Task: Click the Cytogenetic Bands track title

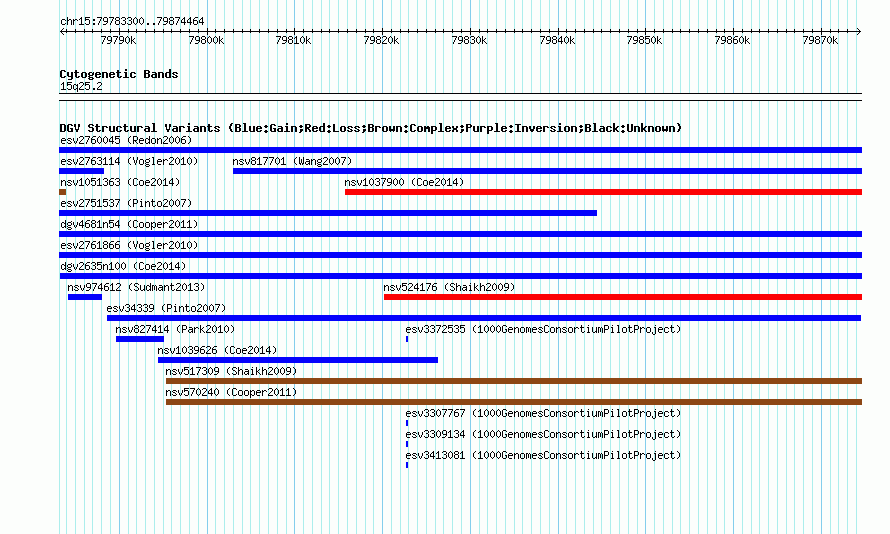Action: (x=119, y=74)
